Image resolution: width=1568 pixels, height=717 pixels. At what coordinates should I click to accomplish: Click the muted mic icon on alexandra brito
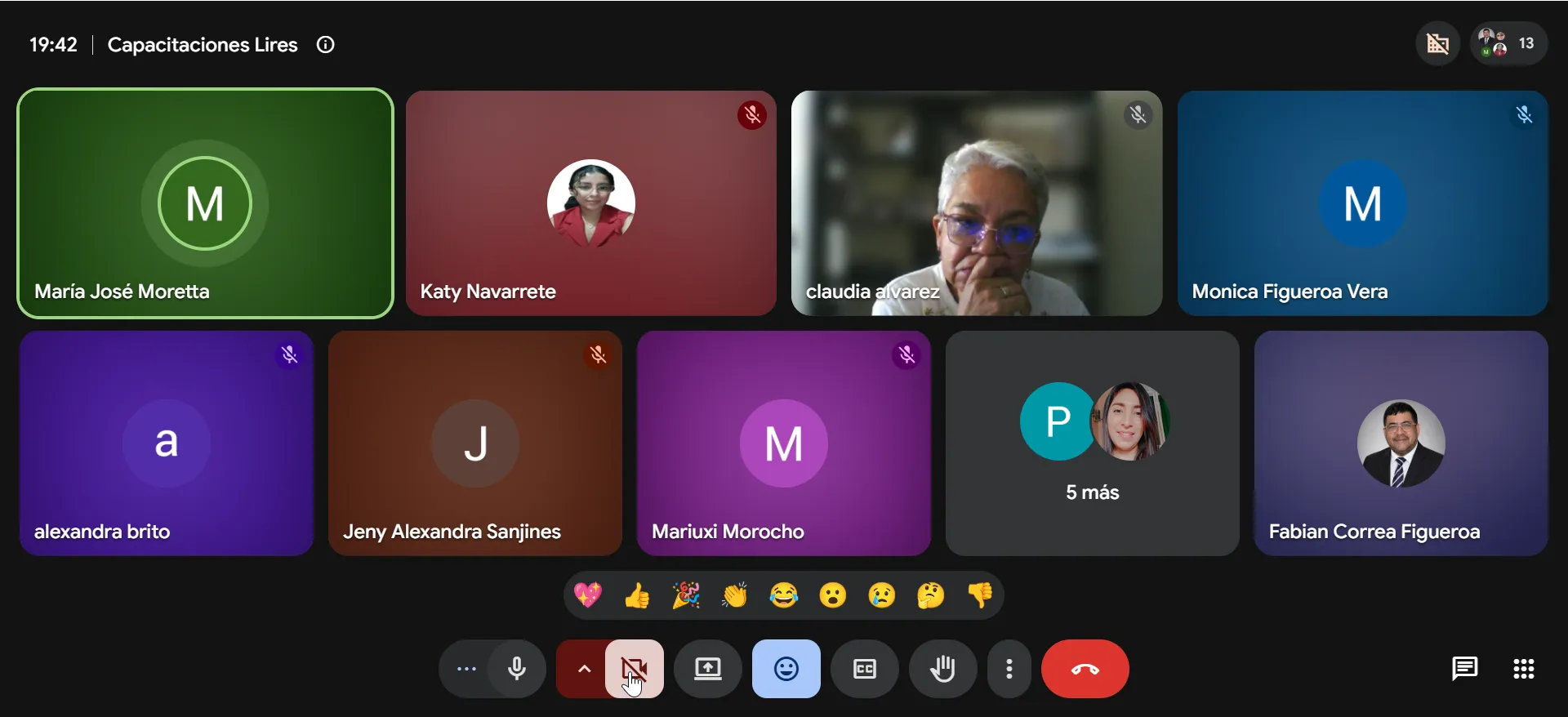289,355
